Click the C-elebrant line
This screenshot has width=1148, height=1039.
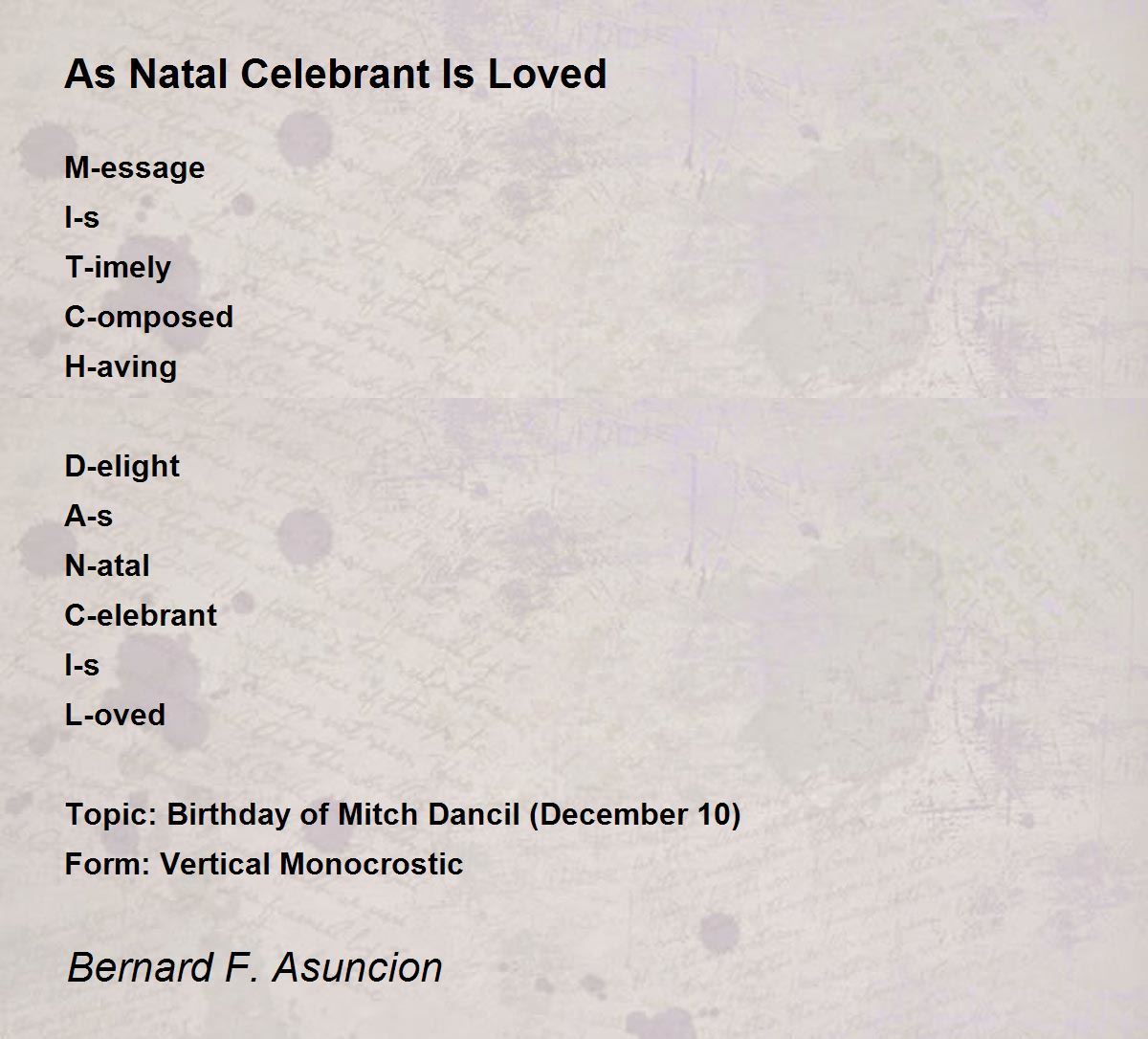pos(141,615)
